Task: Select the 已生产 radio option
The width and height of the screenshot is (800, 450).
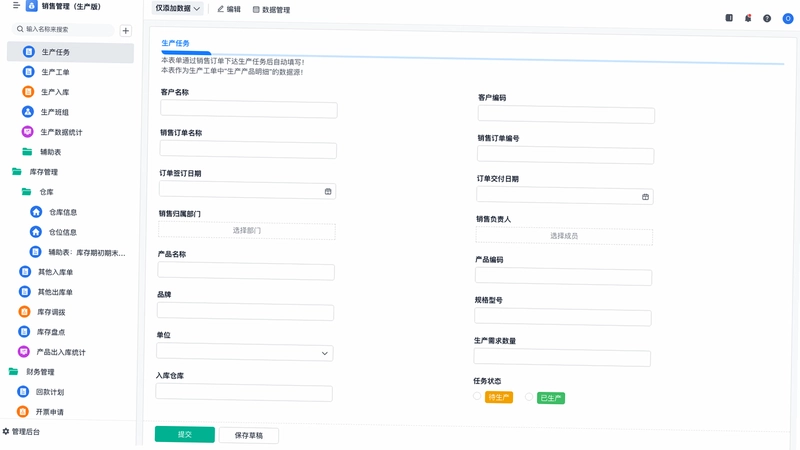Action: coord(529,396)
